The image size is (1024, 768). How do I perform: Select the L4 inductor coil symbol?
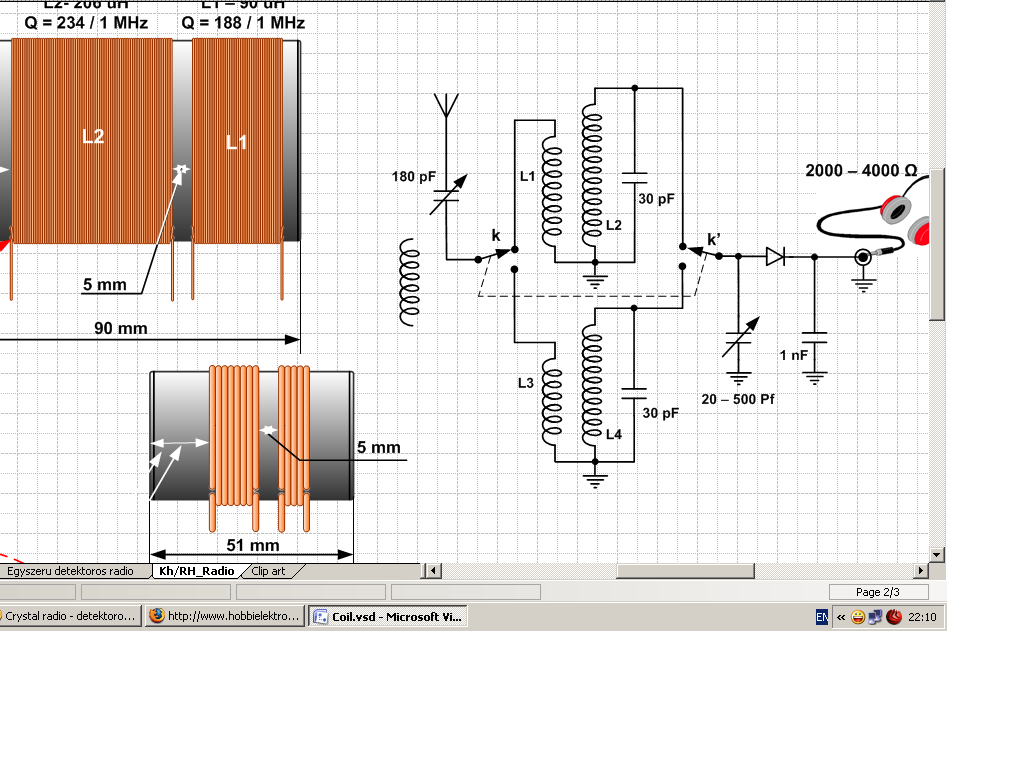(x=592, y=384)
